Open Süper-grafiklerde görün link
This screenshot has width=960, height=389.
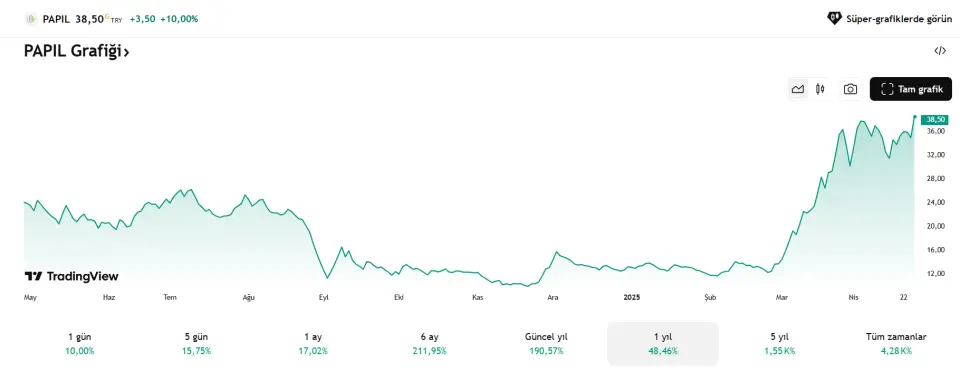click(x=890, y=18)
